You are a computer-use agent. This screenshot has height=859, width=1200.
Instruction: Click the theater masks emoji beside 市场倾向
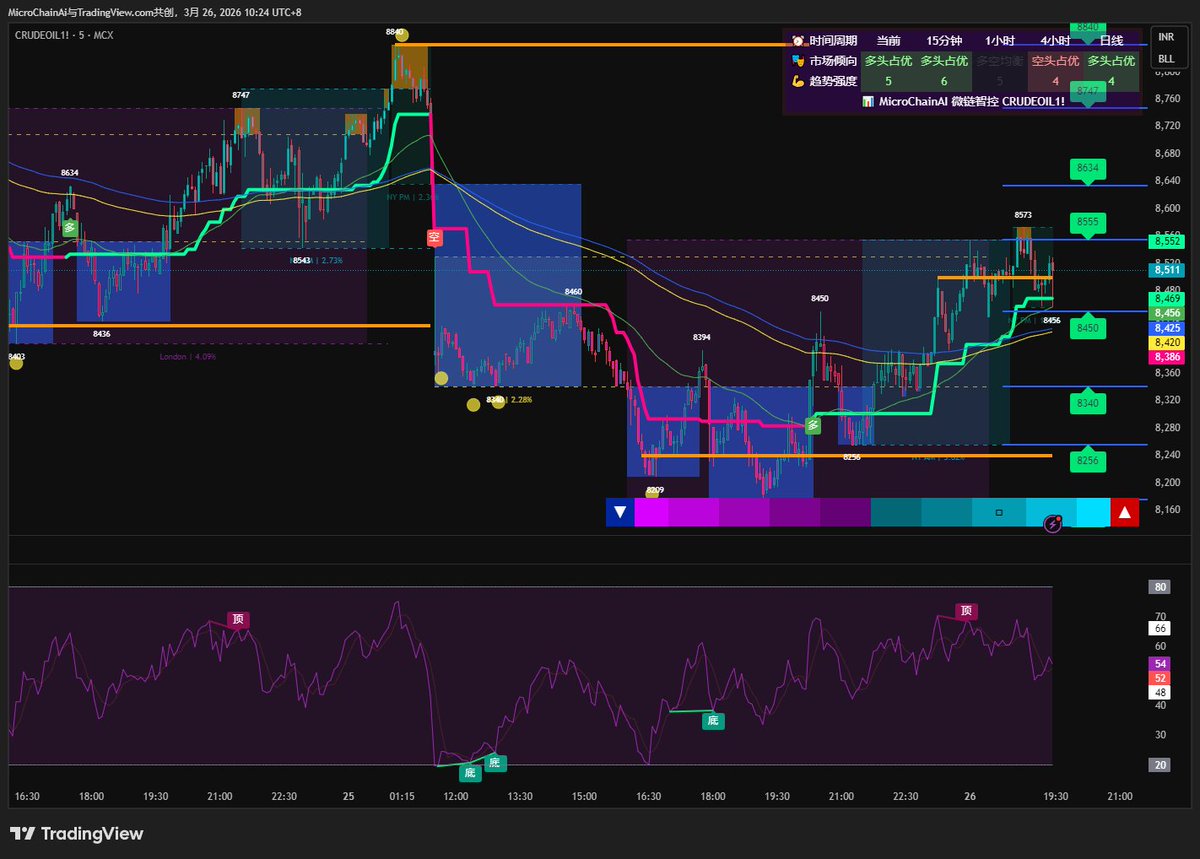(x=798, y=61)
